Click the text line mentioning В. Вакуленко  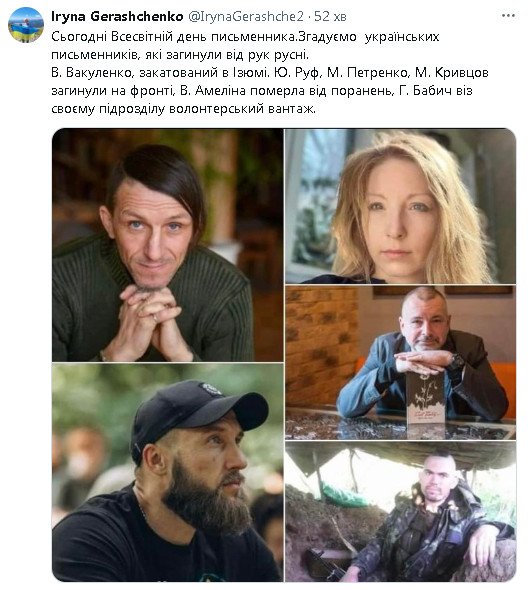click(269, 73)
